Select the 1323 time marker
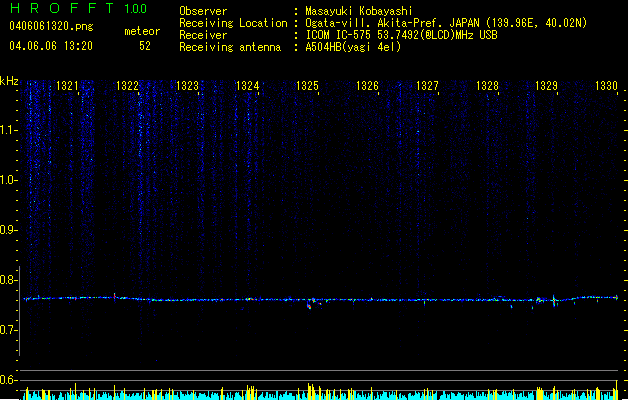629x400 pixels. pyautogui.click(x=187, y=86)
